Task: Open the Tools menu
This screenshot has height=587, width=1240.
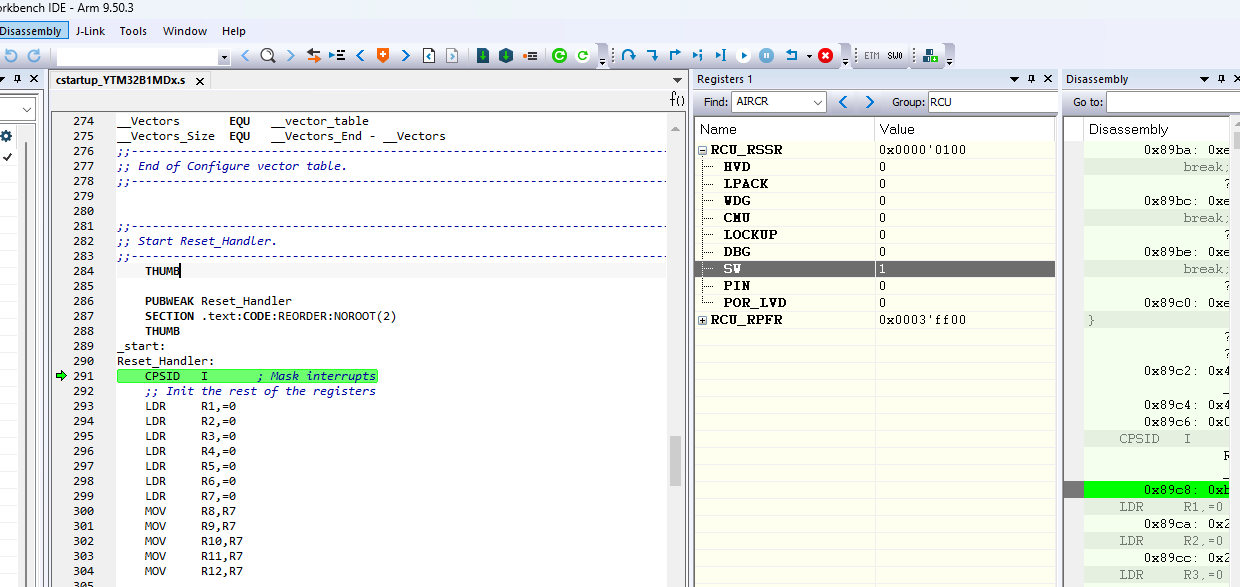Action: pyautogui.click(x=133, y=31)
